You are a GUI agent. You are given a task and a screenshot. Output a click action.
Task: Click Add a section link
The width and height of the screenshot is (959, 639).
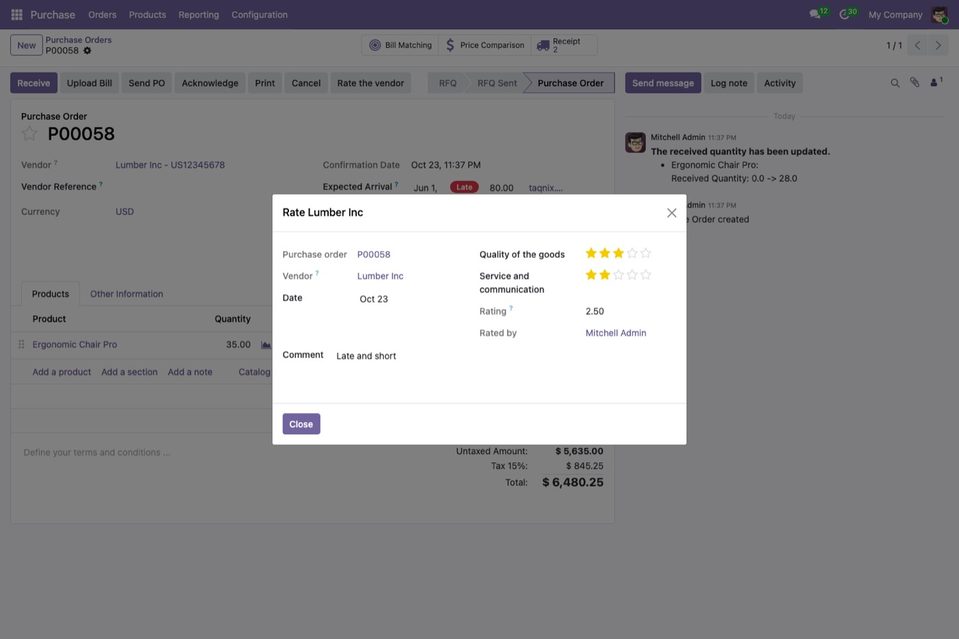130,372
